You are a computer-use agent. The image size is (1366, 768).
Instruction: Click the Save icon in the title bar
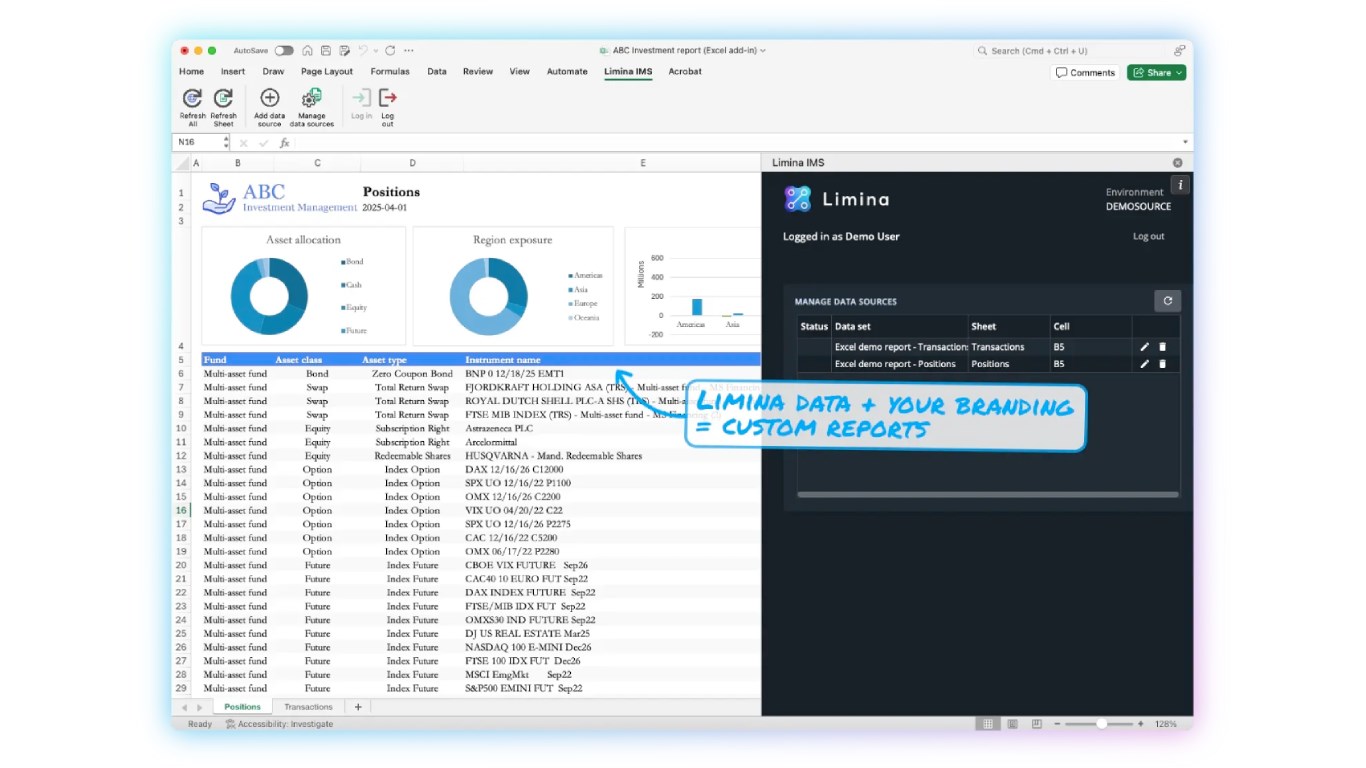point(326,51)
